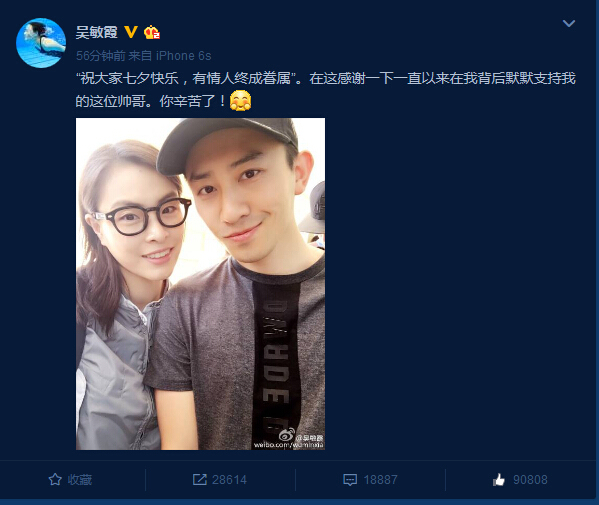Click the weibo.com watermark URL text

point(289,445)
